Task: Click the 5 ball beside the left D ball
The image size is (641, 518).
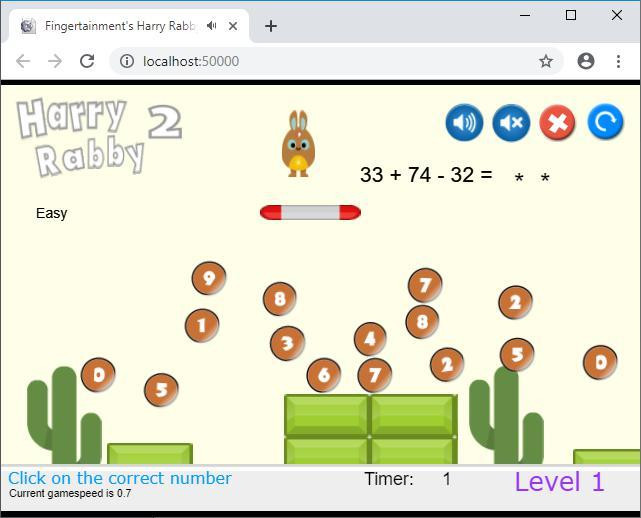Action: point(161,390)
